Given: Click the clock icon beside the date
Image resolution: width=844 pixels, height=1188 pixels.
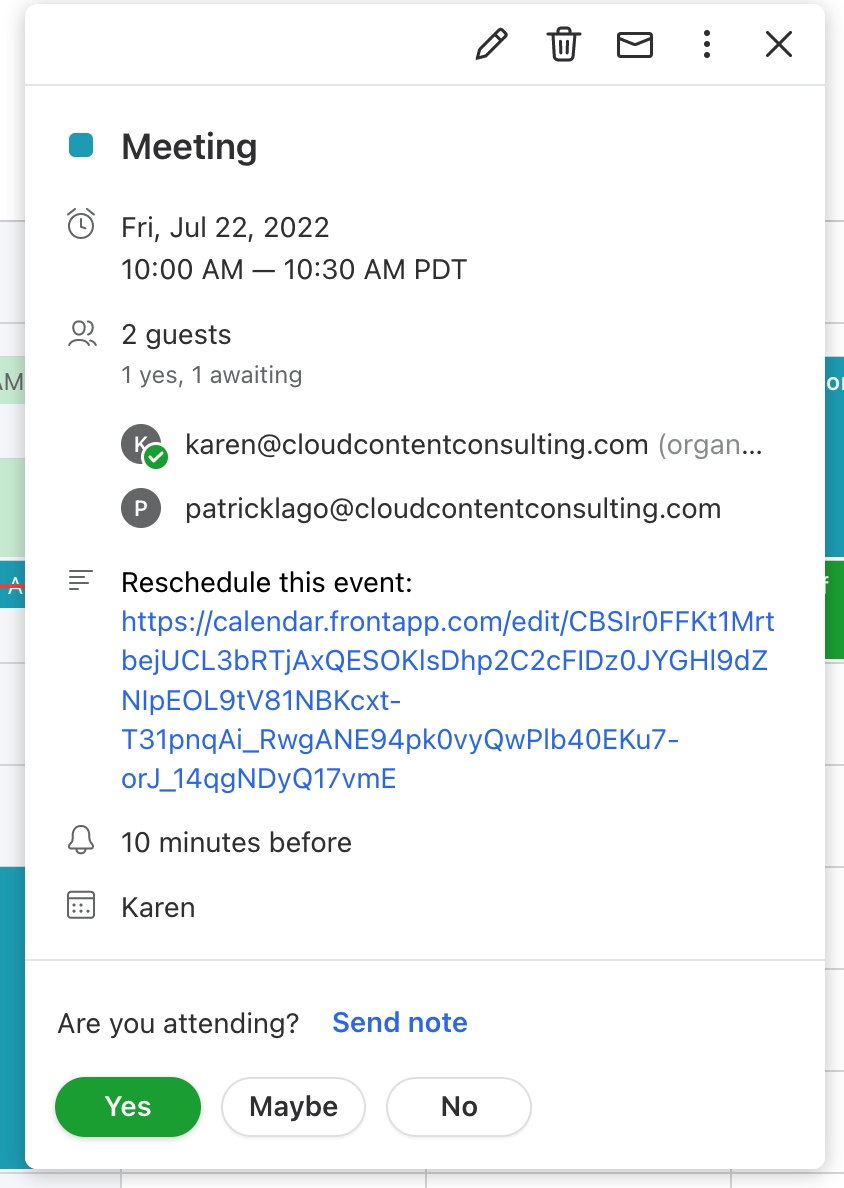Looking at the screenshot, I should point(81,224).
